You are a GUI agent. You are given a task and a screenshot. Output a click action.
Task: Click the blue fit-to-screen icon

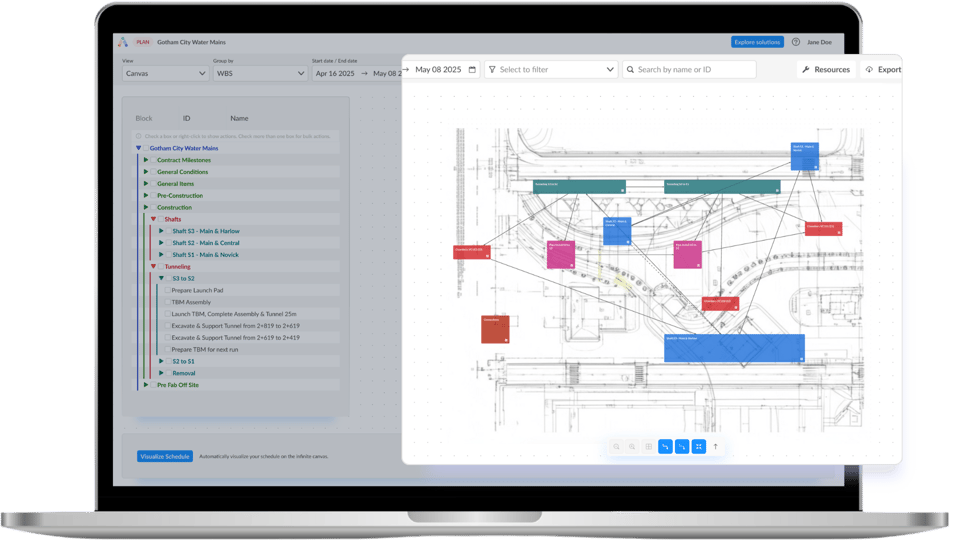699,447
